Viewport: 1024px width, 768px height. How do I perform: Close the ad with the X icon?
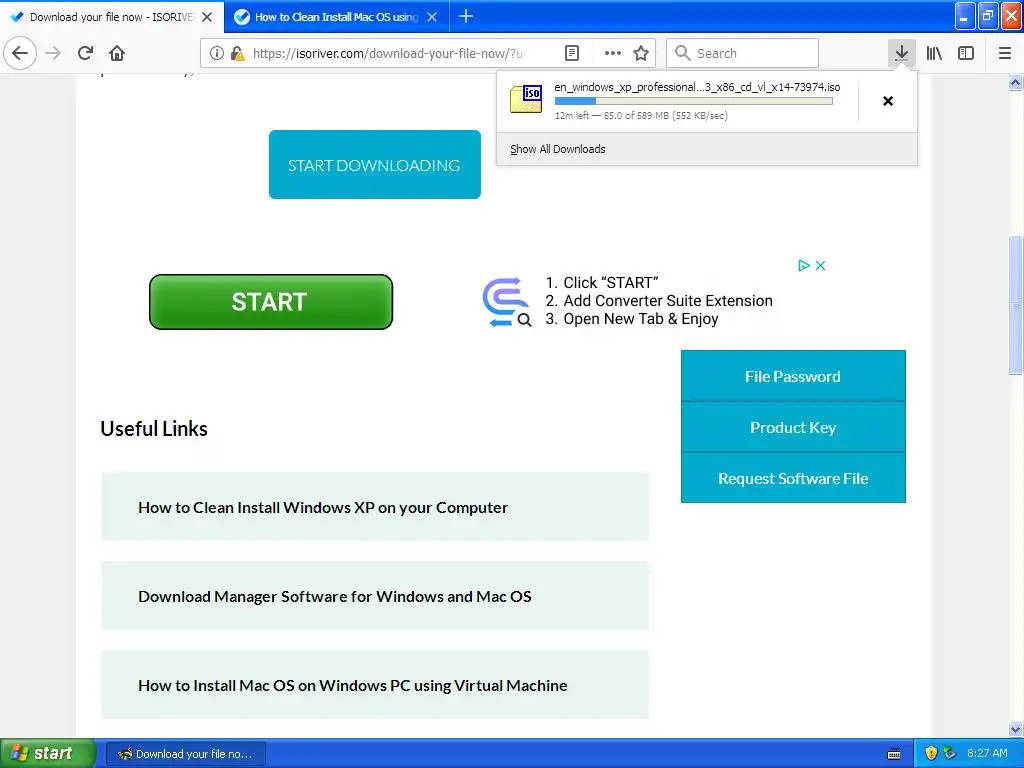tap(821, 265)
